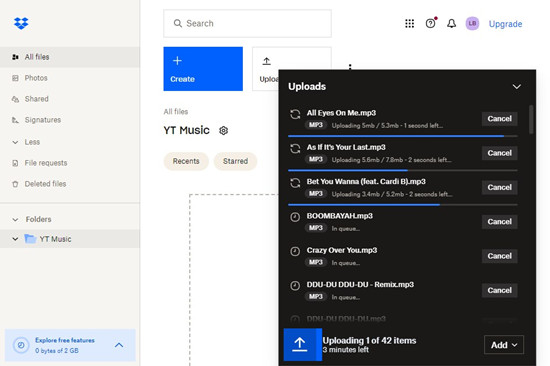Cancel the BOOMBAYAH.mp3 upload
Image resolution: width=550 pixels, height=366 pixels.
(x=499, y=222)
